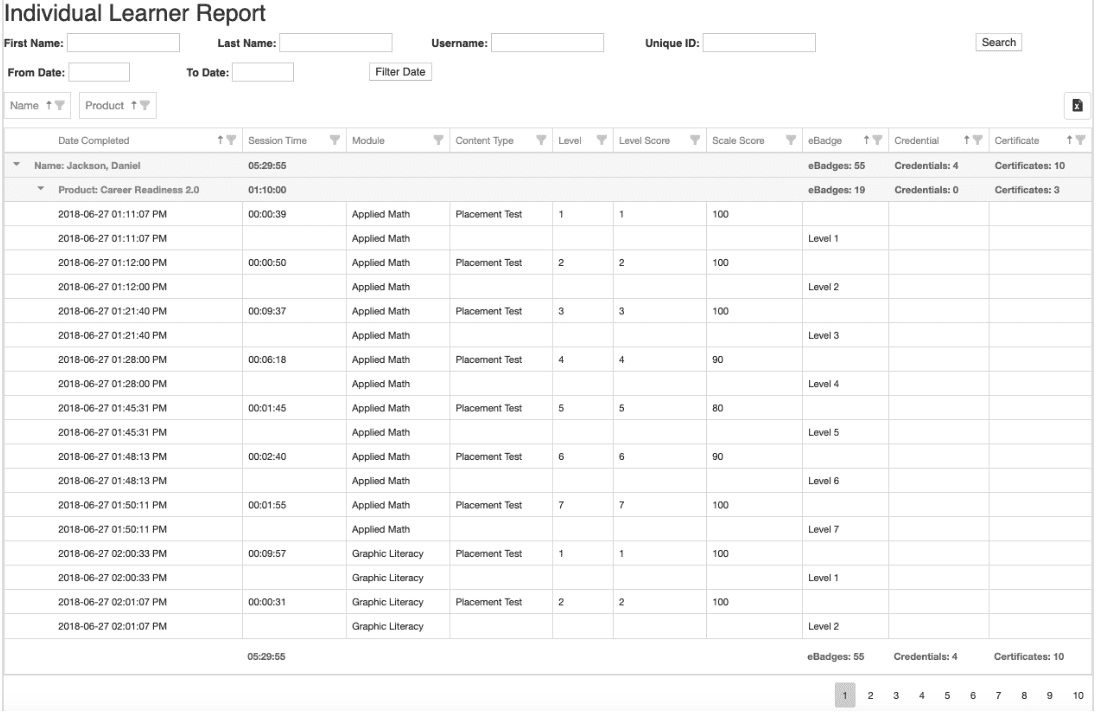Click the First Name input field

pos(123,42)
